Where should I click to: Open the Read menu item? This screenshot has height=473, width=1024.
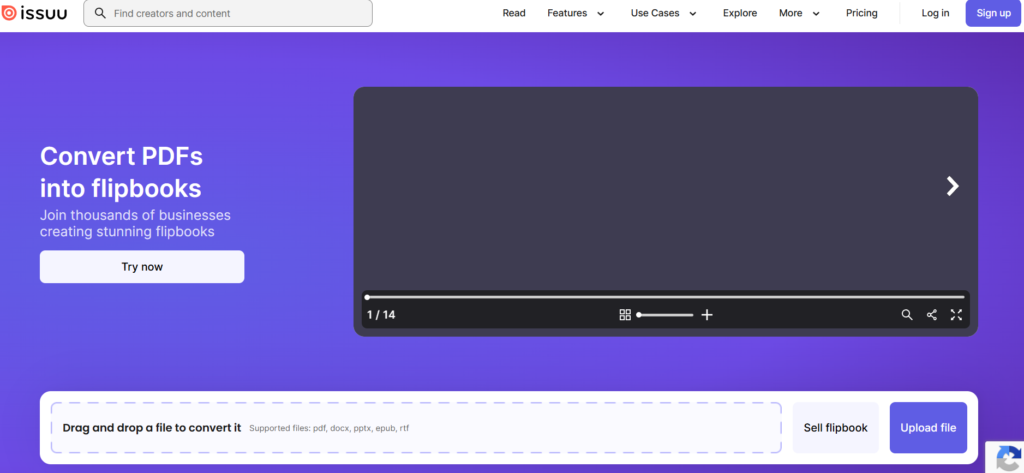tap(514, 13)
